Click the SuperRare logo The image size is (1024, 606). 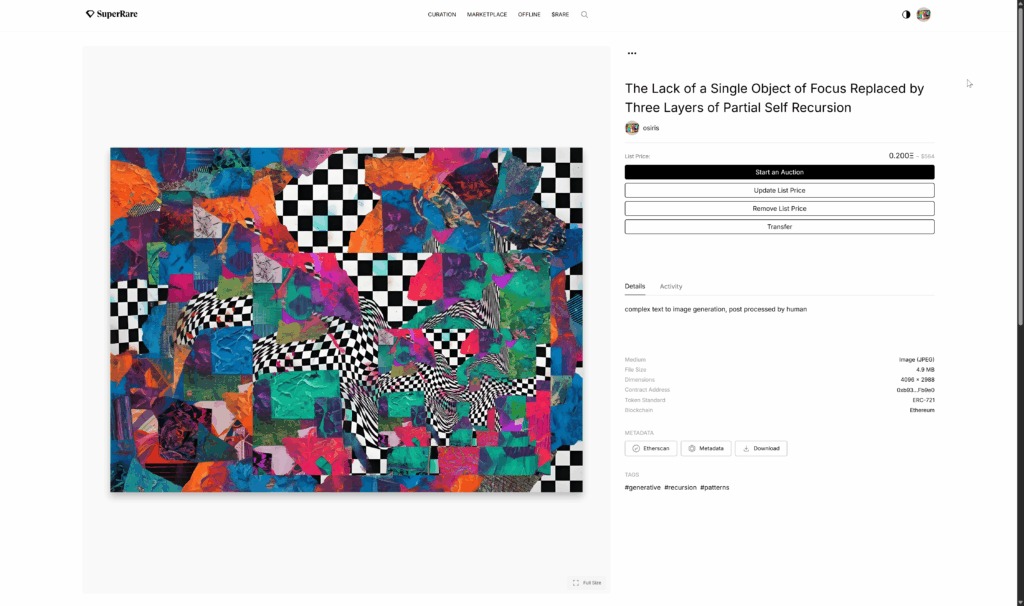[112, 14]
